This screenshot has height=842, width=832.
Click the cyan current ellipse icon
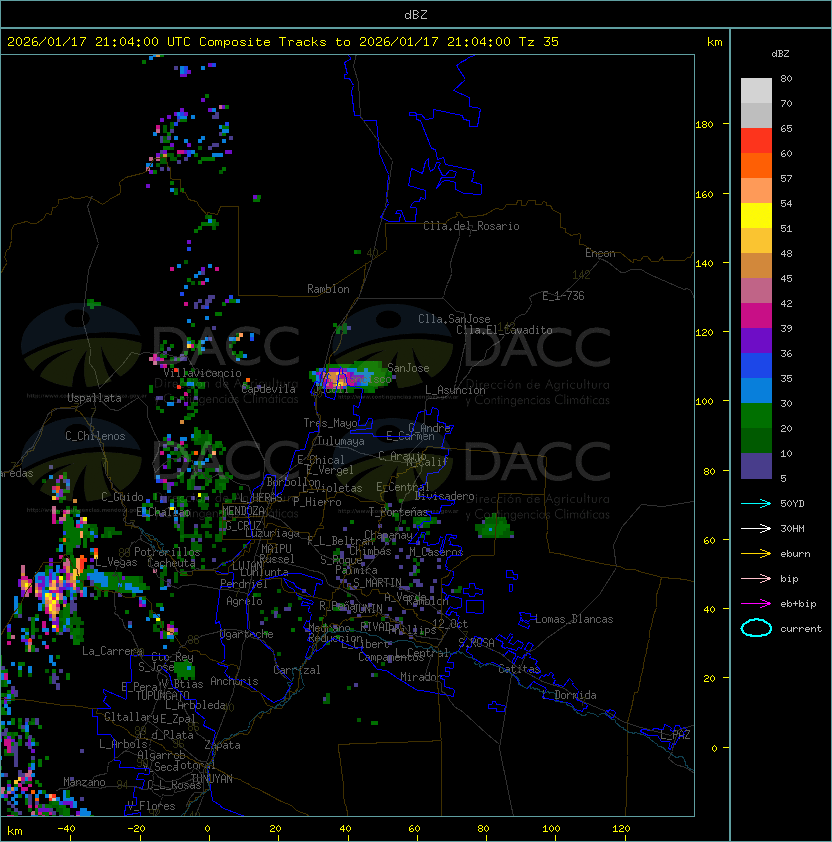click(756, 628)
